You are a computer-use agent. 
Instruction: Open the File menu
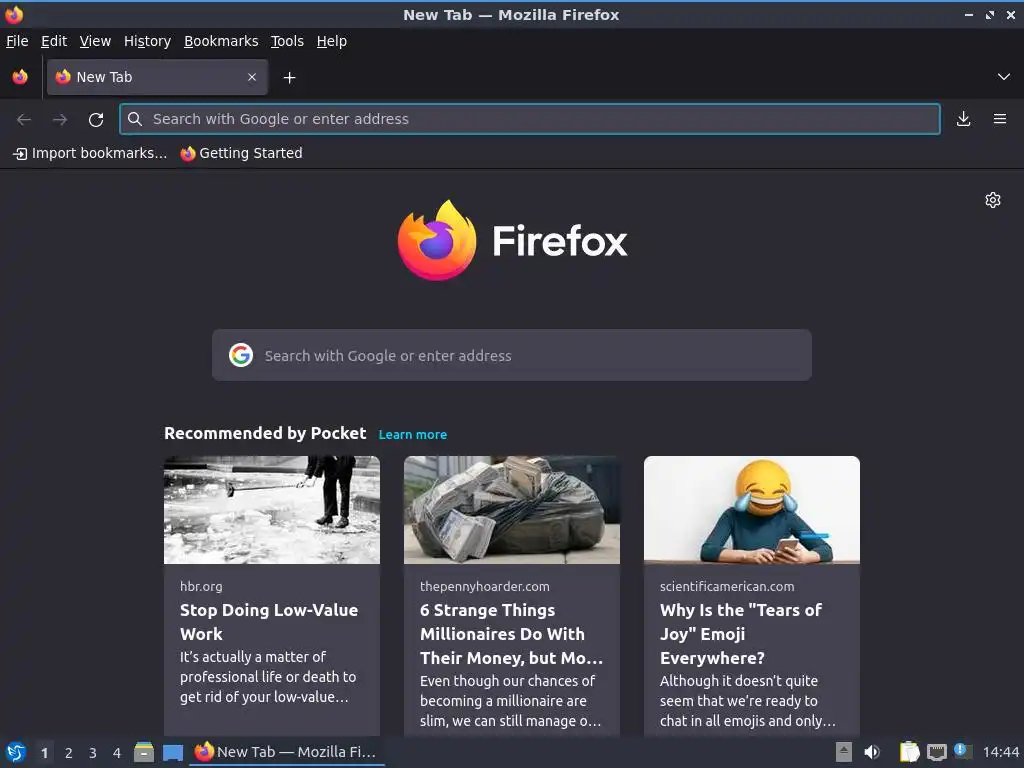click(17, 41)
